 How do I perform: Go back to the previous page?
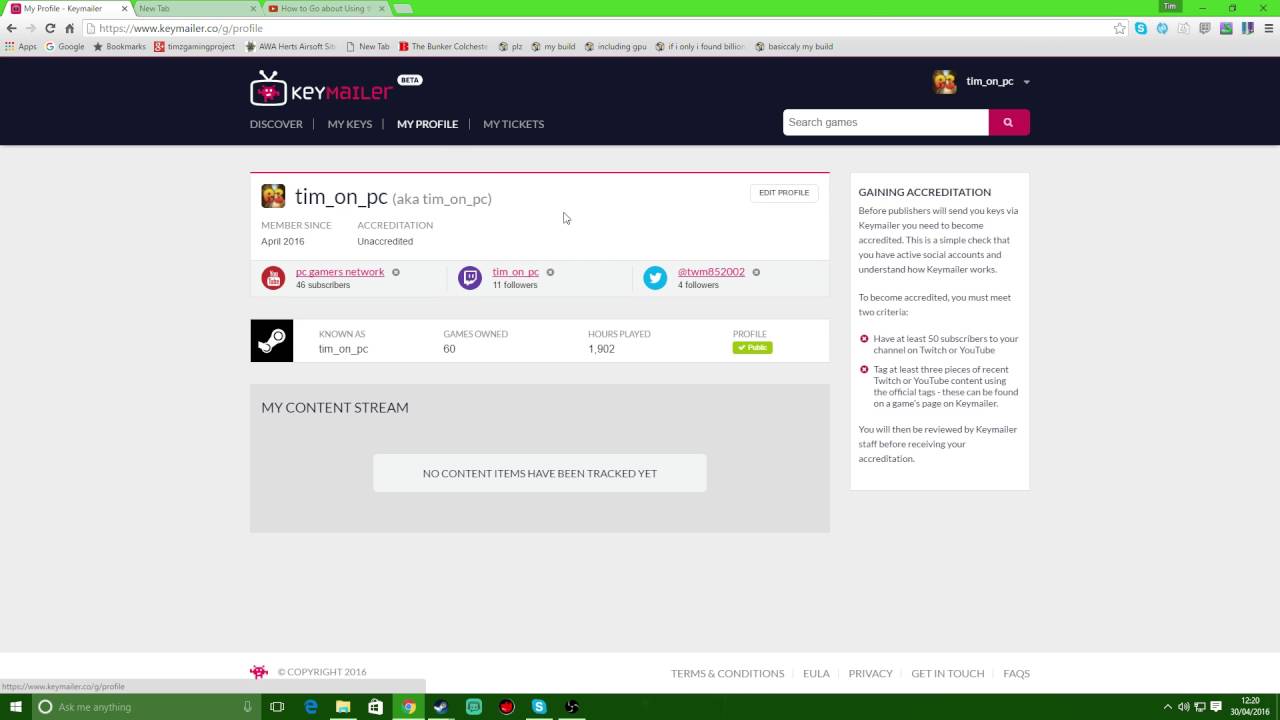pyautogui.click(x=11, y=28)
